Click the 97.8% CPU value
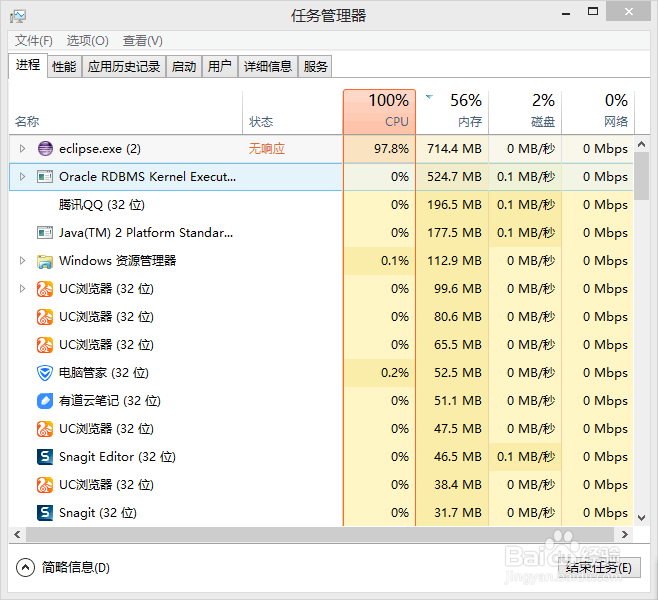This screenshot has width=658, height=600. point(391,149)
